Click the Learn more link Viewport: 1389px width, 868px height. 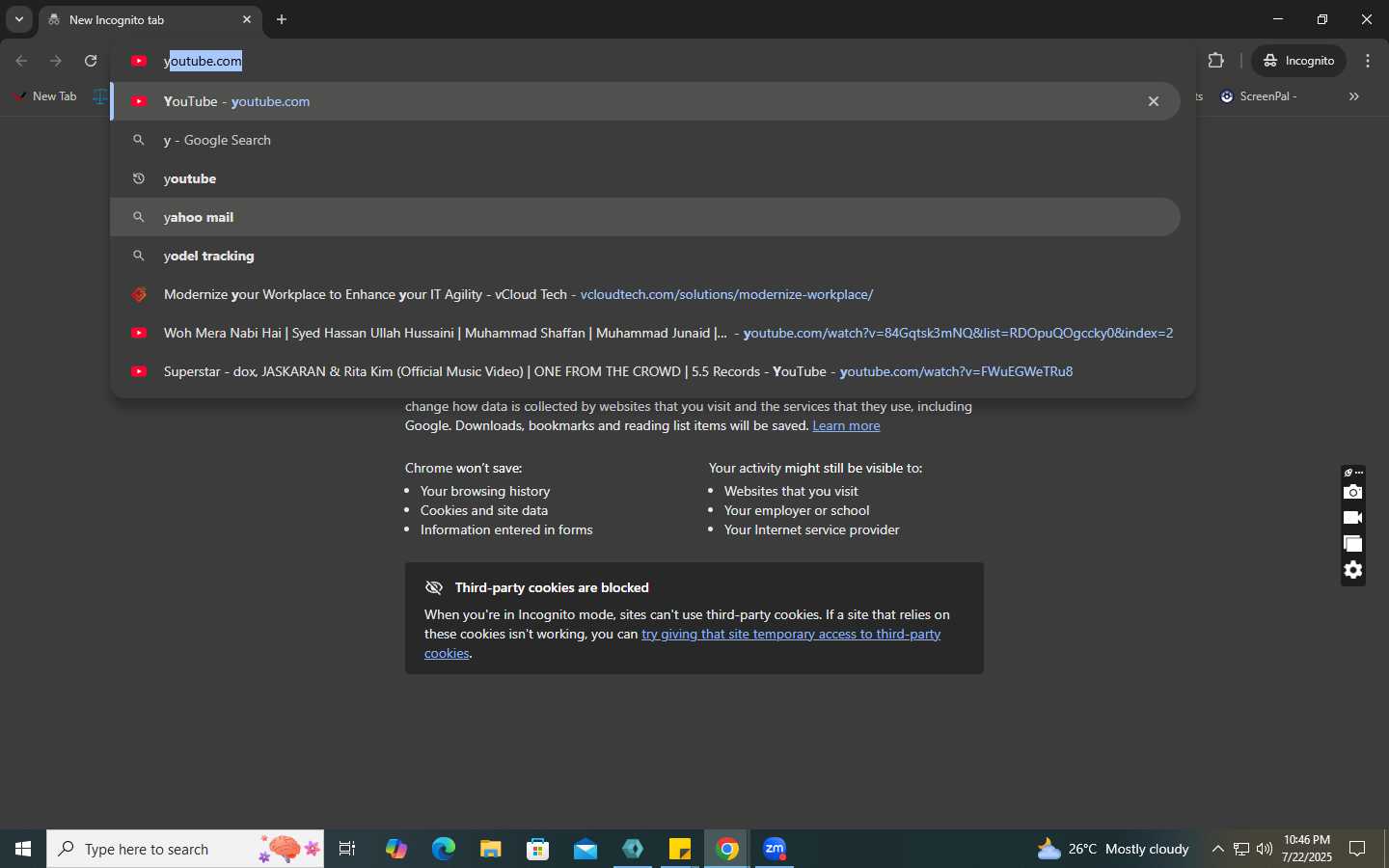(x=846, y=425)
